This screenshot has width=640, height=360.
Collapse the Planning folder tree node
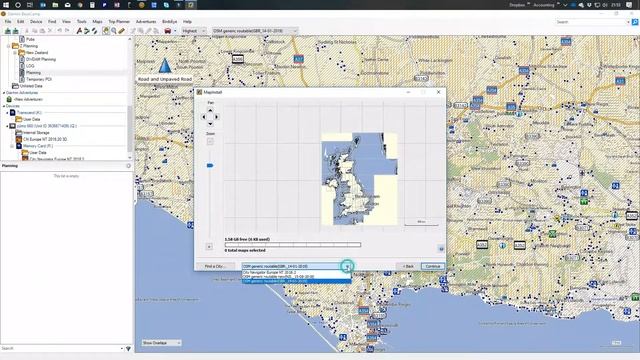(9, 46)
